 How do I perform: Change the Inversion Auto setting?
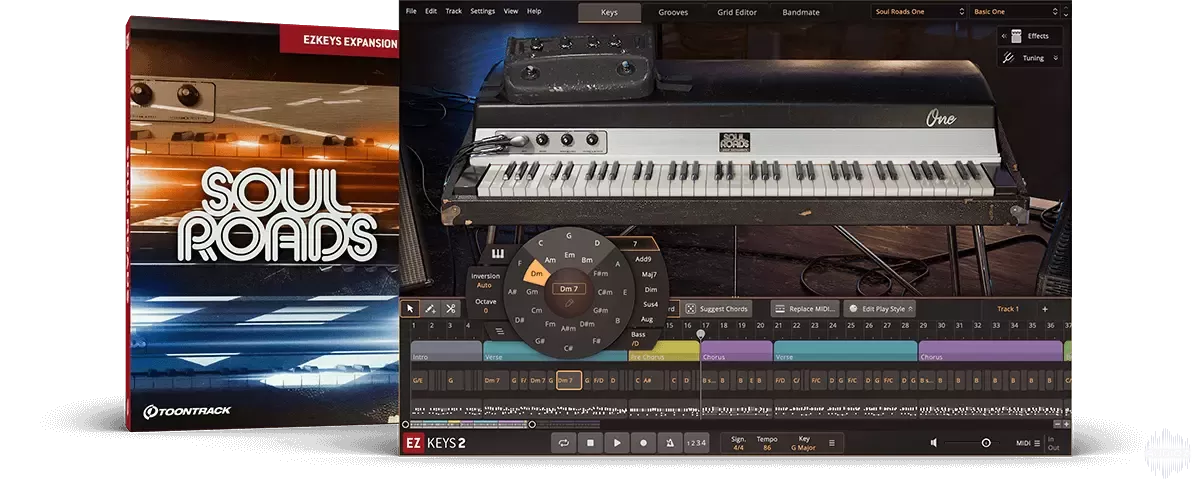[x=484, y=280]
